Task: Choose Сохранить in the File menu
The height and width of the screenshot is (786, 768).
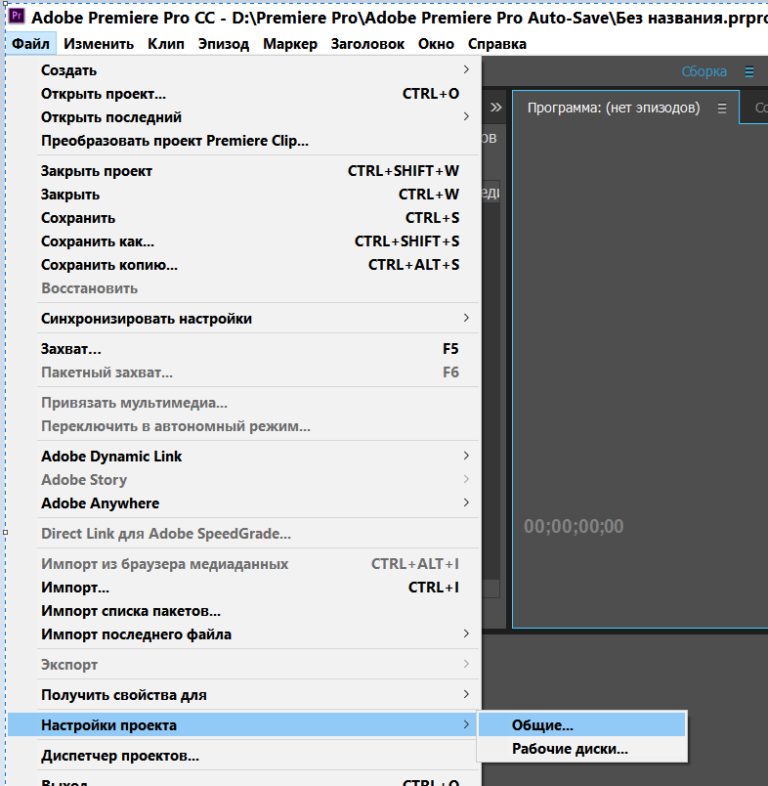Action: click(x=243, y=218)
